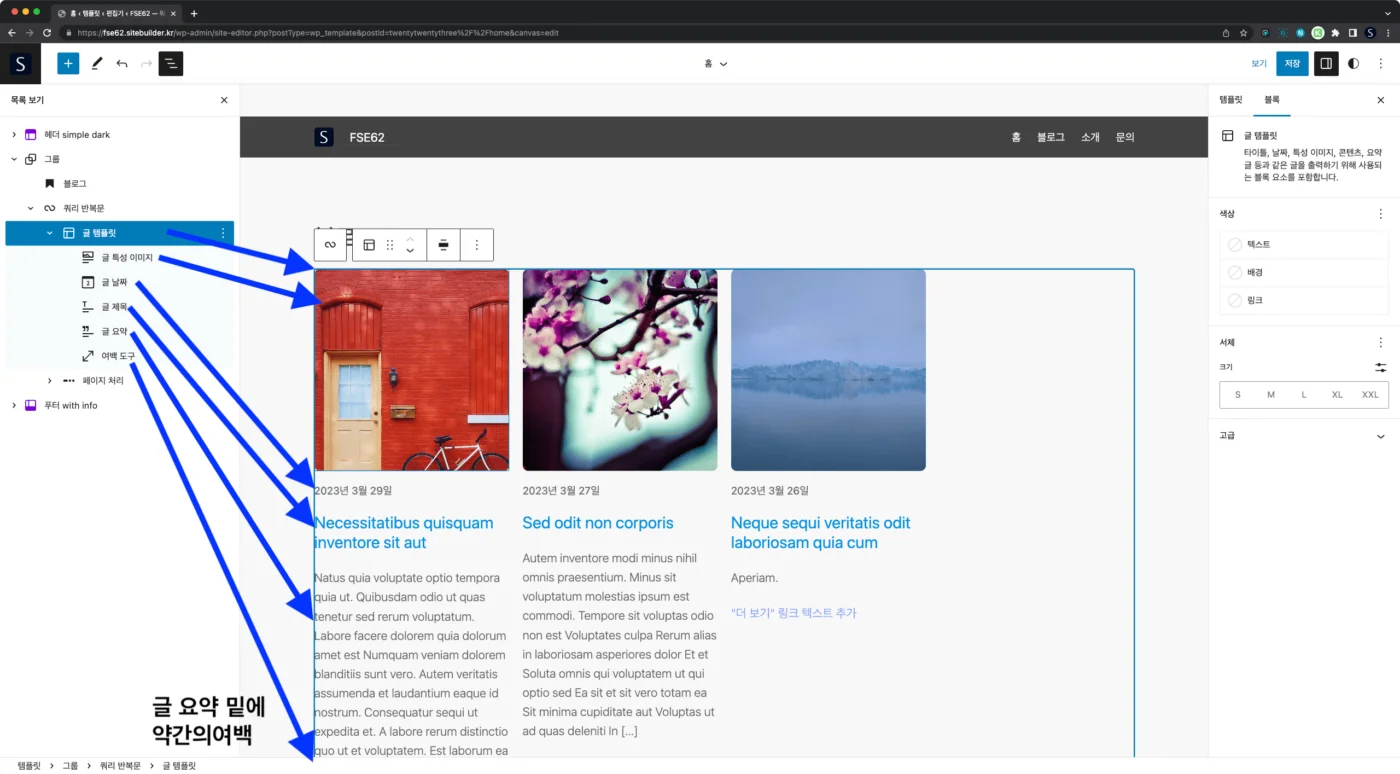Click the blue block inserter plus button
The width and height of the screenshot is (1400, 774).
[x=68, y=63]
